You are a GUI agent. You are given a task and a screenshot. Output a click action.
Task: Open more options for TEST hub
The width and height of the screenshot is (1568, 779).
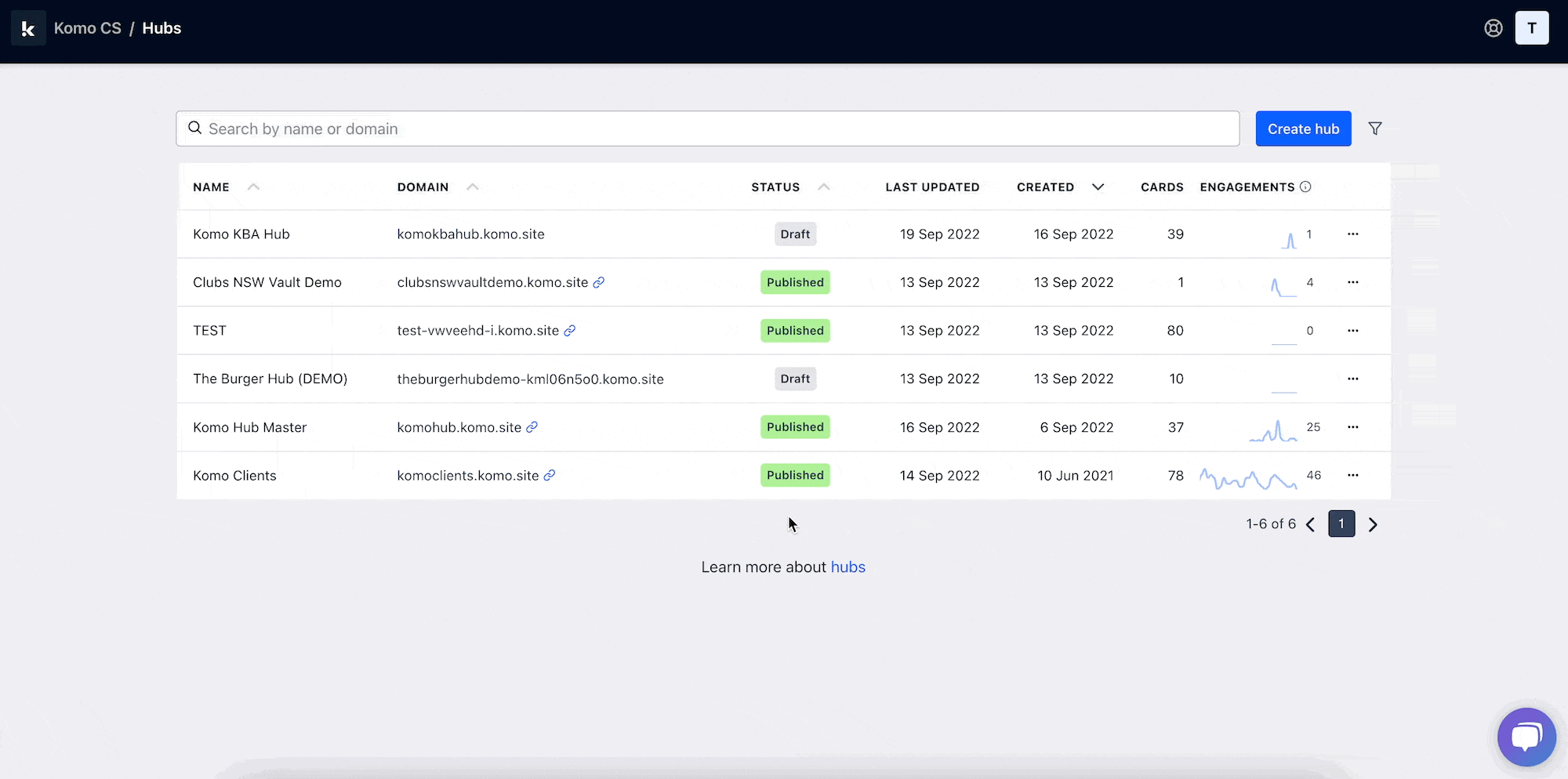1353,331
